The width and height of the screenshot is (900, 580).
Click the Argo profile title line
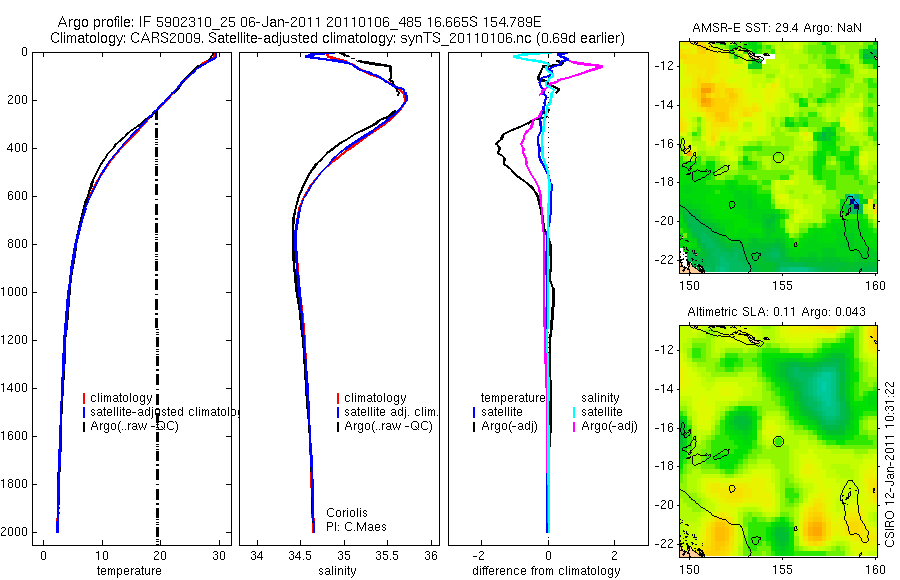click(299, 22)
